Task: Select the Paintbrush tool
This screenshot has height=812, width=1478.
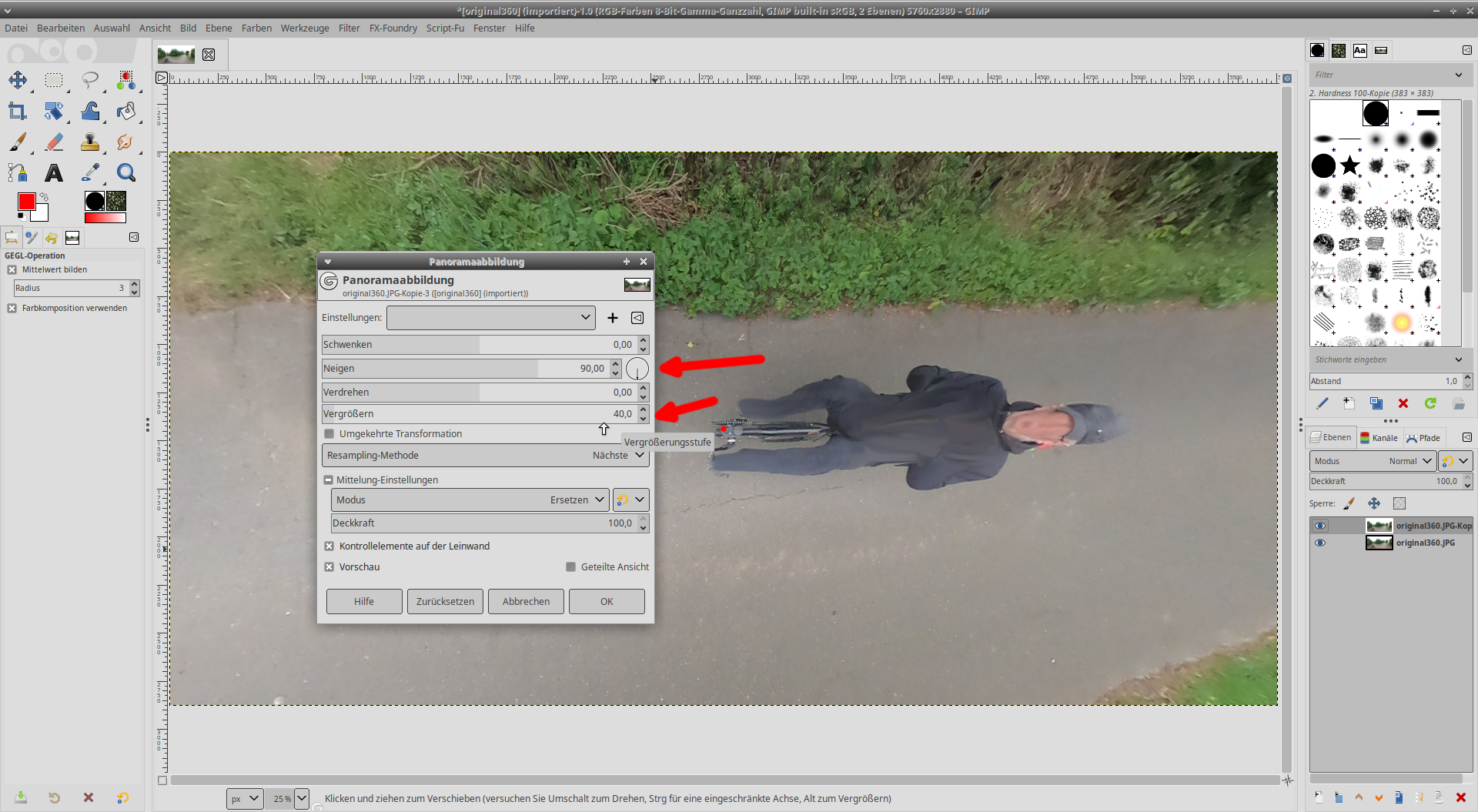Action: pos(18,142)
